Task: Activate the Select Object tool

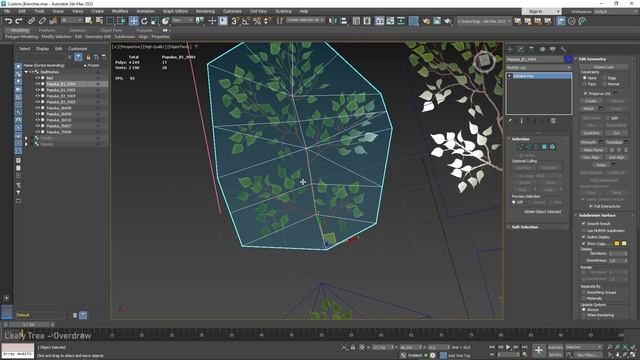Action: pos(89,21)
